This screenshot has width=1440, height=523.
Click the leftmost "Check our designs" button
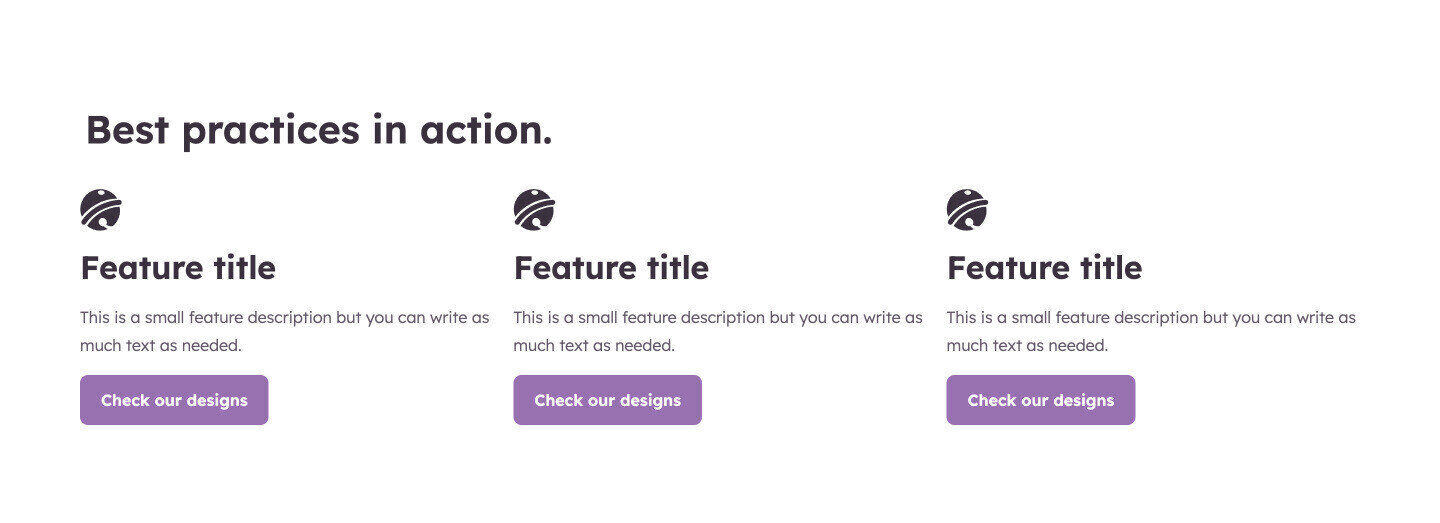174,400
